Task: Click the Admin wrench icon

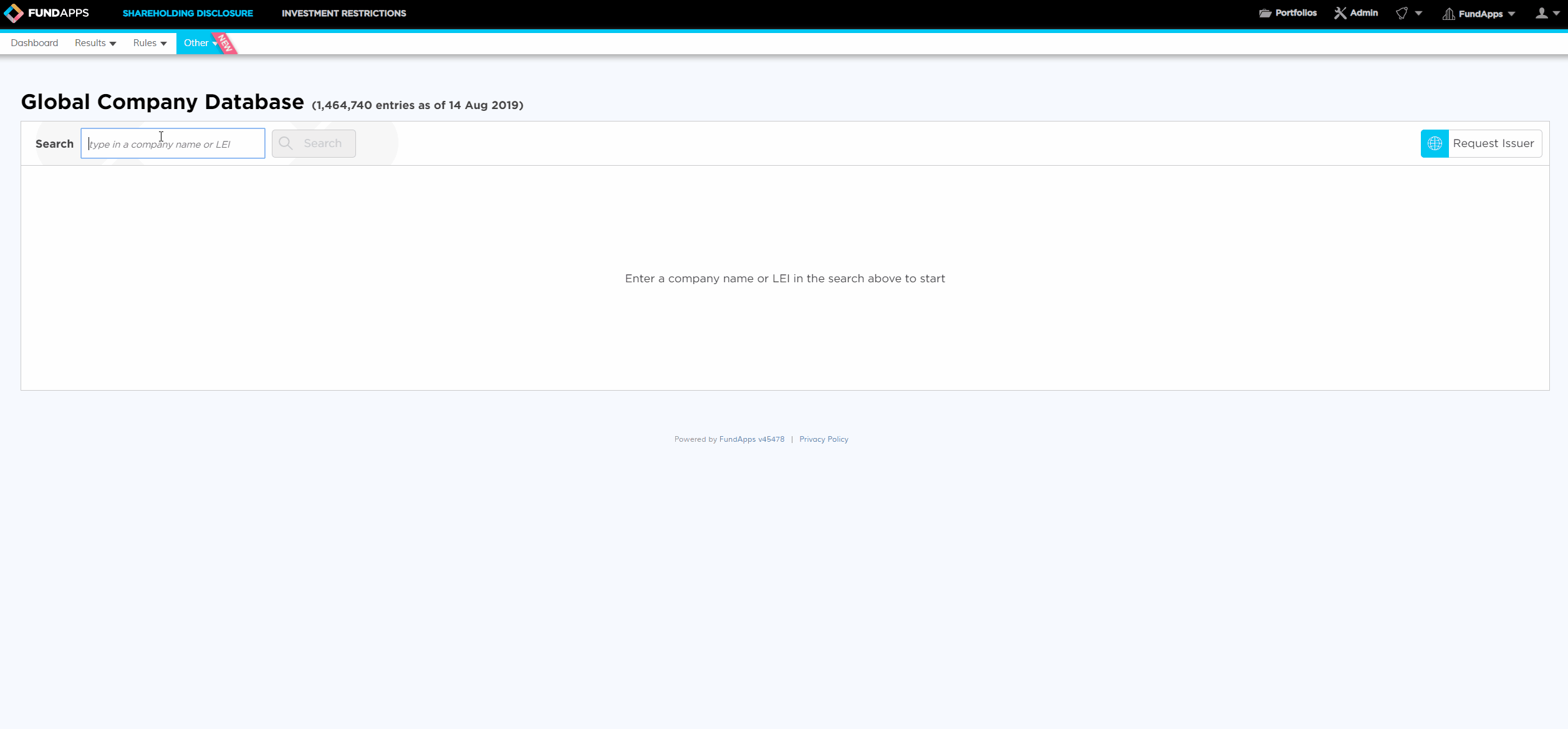Action: tap(1339, 13)
